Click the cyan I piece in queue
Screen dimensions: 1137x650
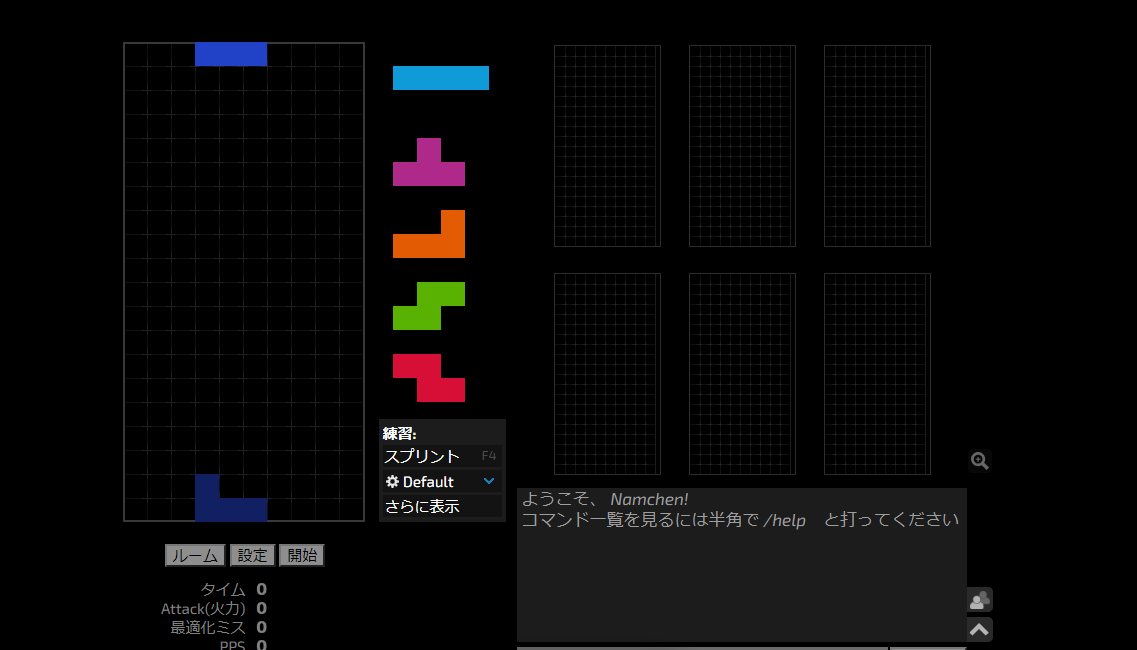tap(441, 78)
